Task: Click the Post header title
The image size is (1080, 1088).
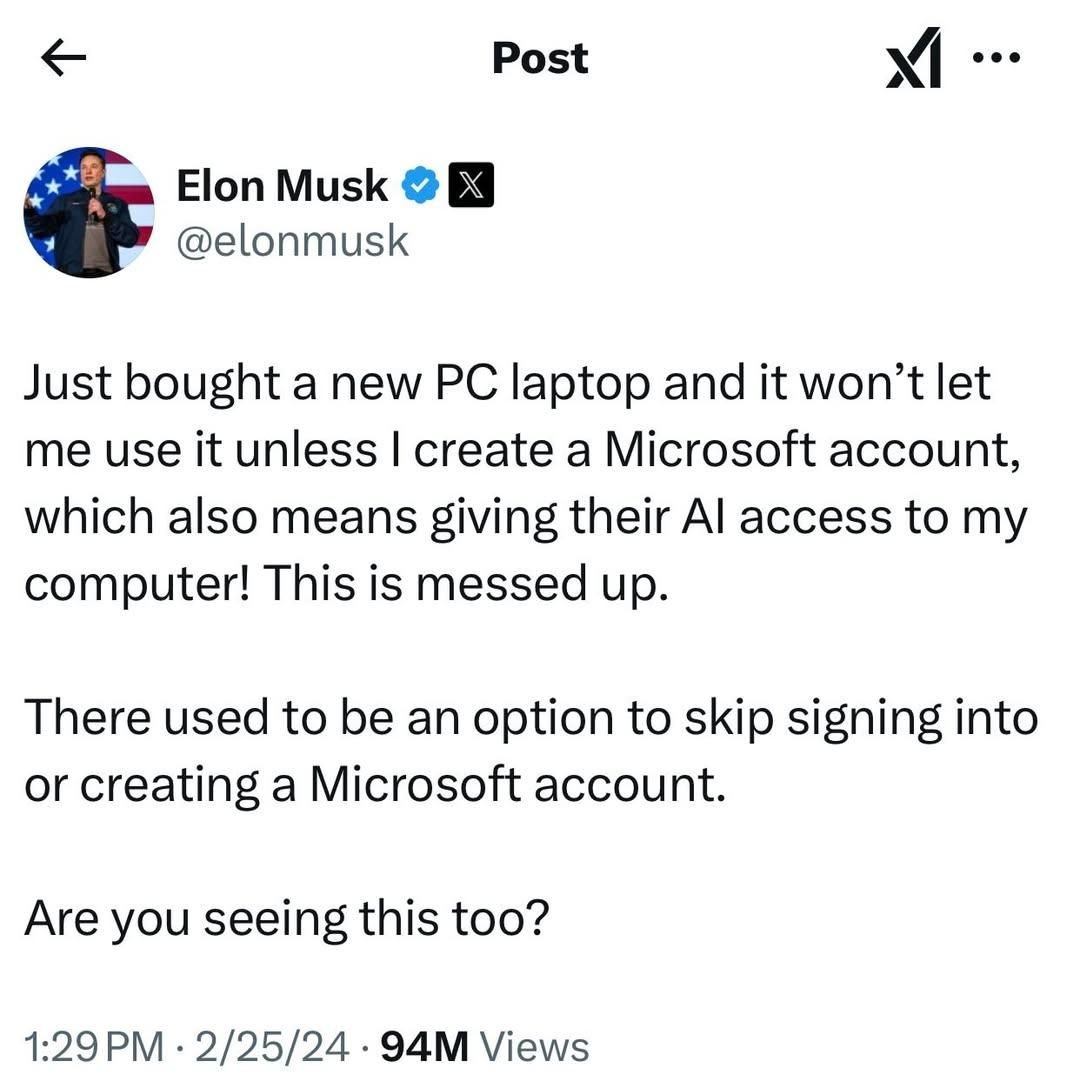Action: (x=540, y=59)
